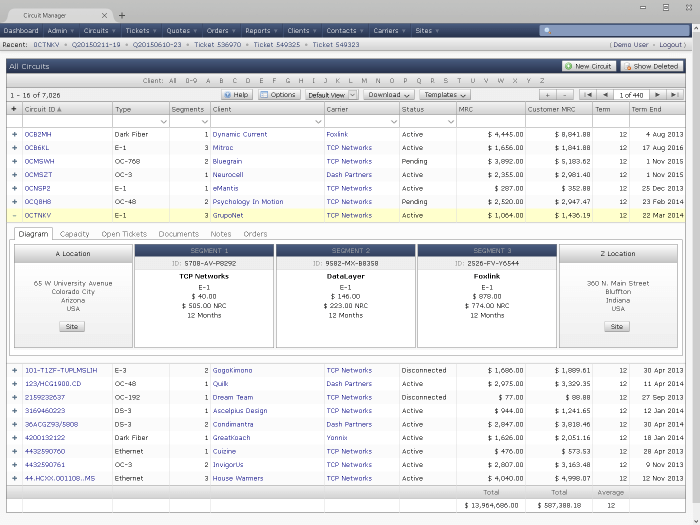Open the Download dropdown
This screenshot has width=700, height=525.
pyautogui.click(x=389, y=94)
